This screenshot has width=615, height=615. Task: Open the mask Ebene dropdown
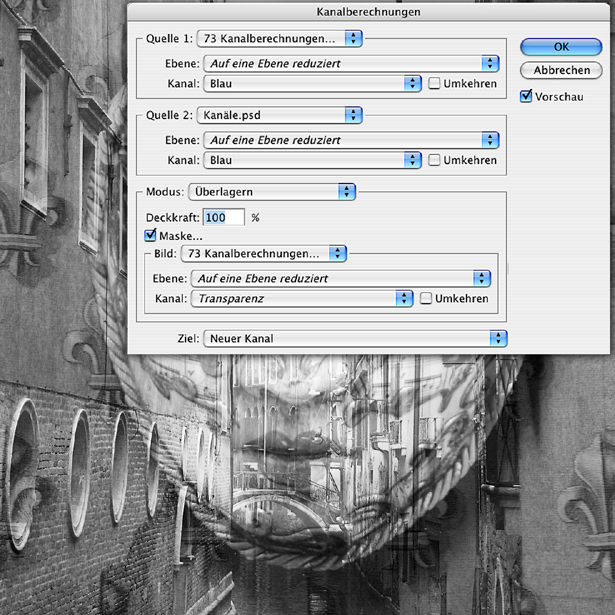[x=340, y=278]
